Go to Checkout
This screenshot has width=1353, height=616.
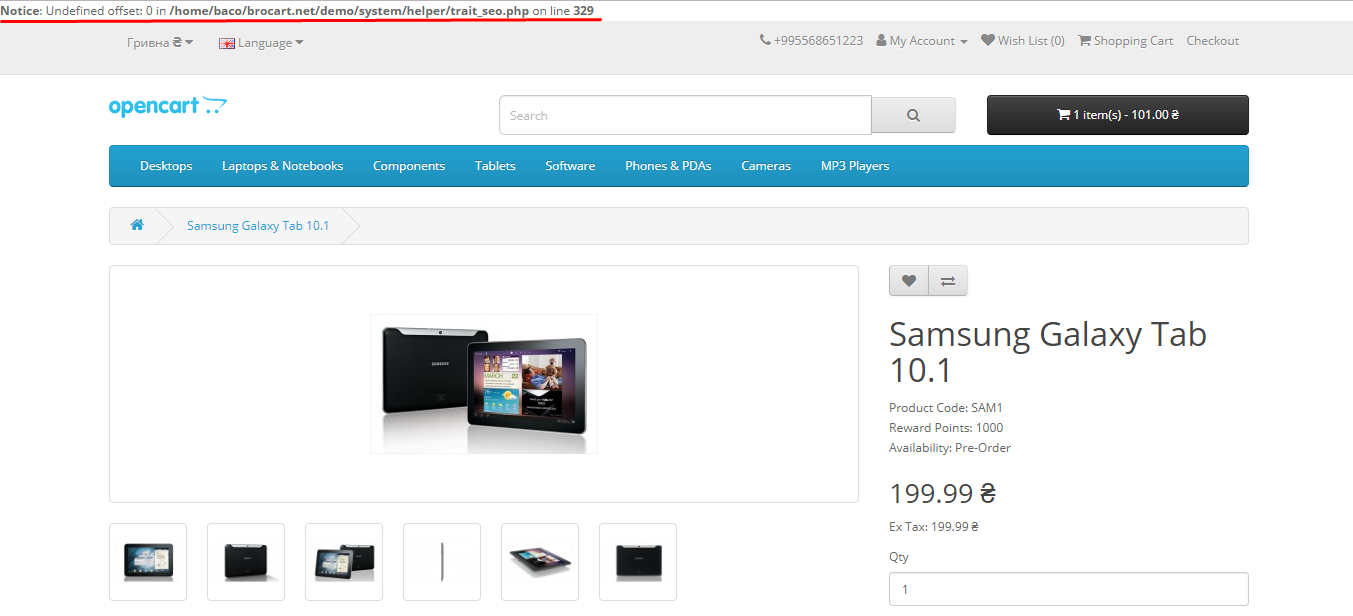coord(1212,41)
